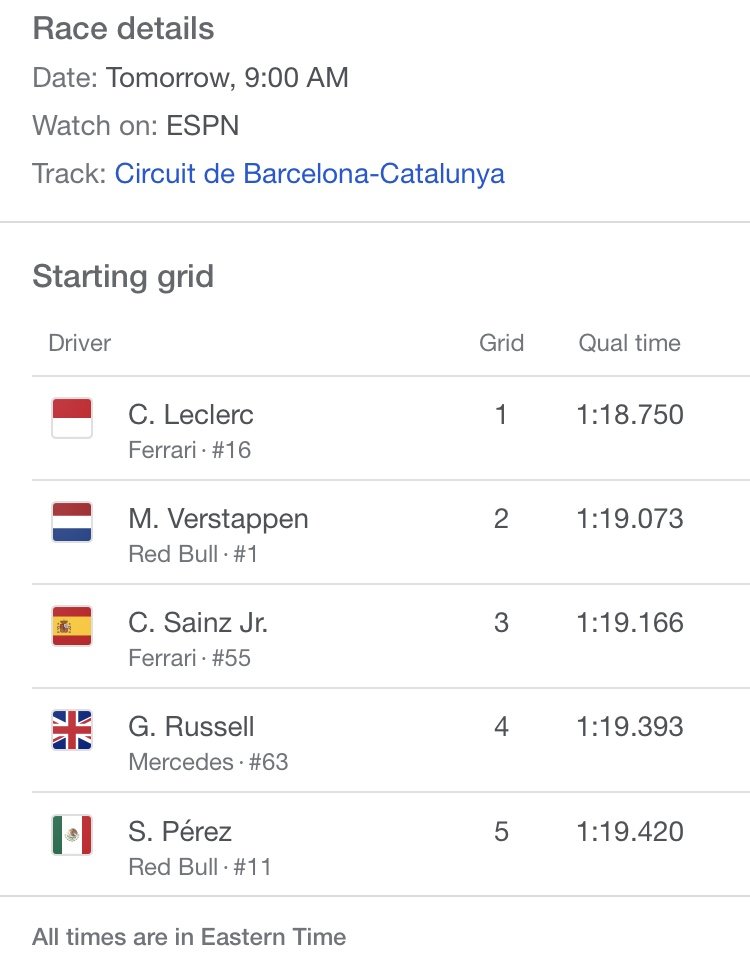Image resolution: width=750 pixels, height=972 pixels.
Task: Click the Mercedes #63 team label
Action: click(x=208, y=762)
